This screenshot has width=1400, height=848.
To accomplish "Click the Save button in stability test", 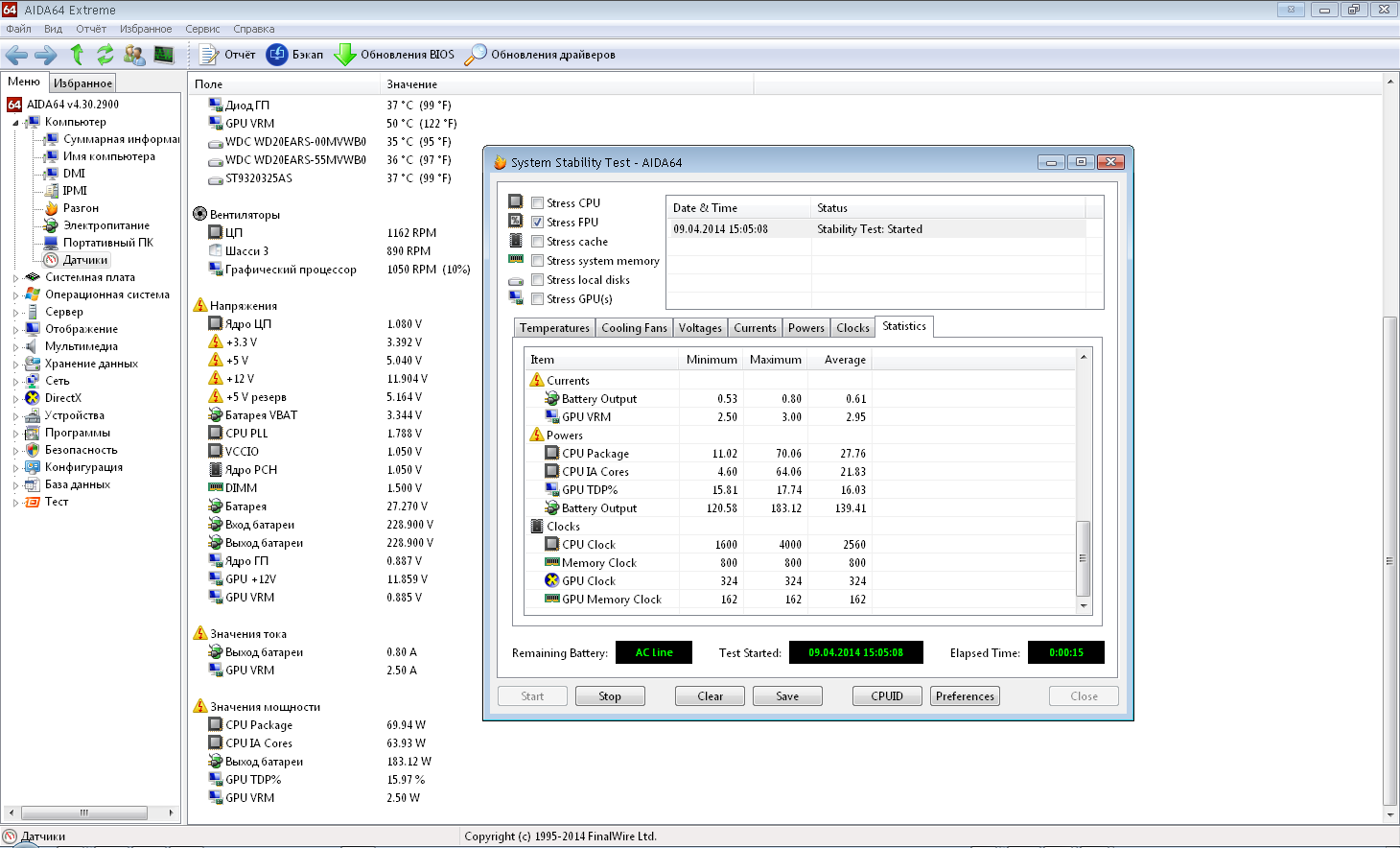I will [x=787, y=696].
